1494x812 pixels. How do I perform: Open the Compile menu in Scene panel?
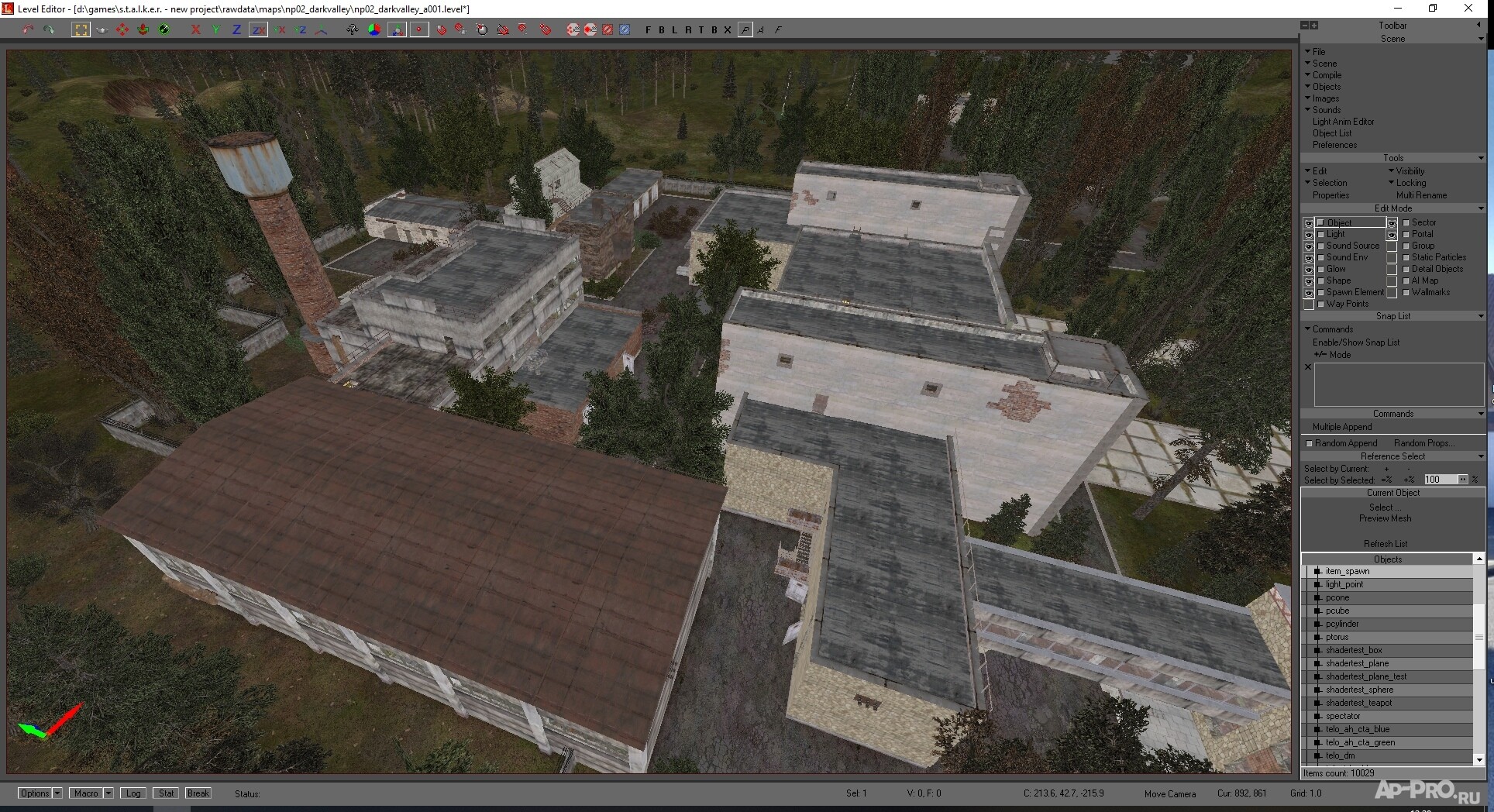(1326, 75)
